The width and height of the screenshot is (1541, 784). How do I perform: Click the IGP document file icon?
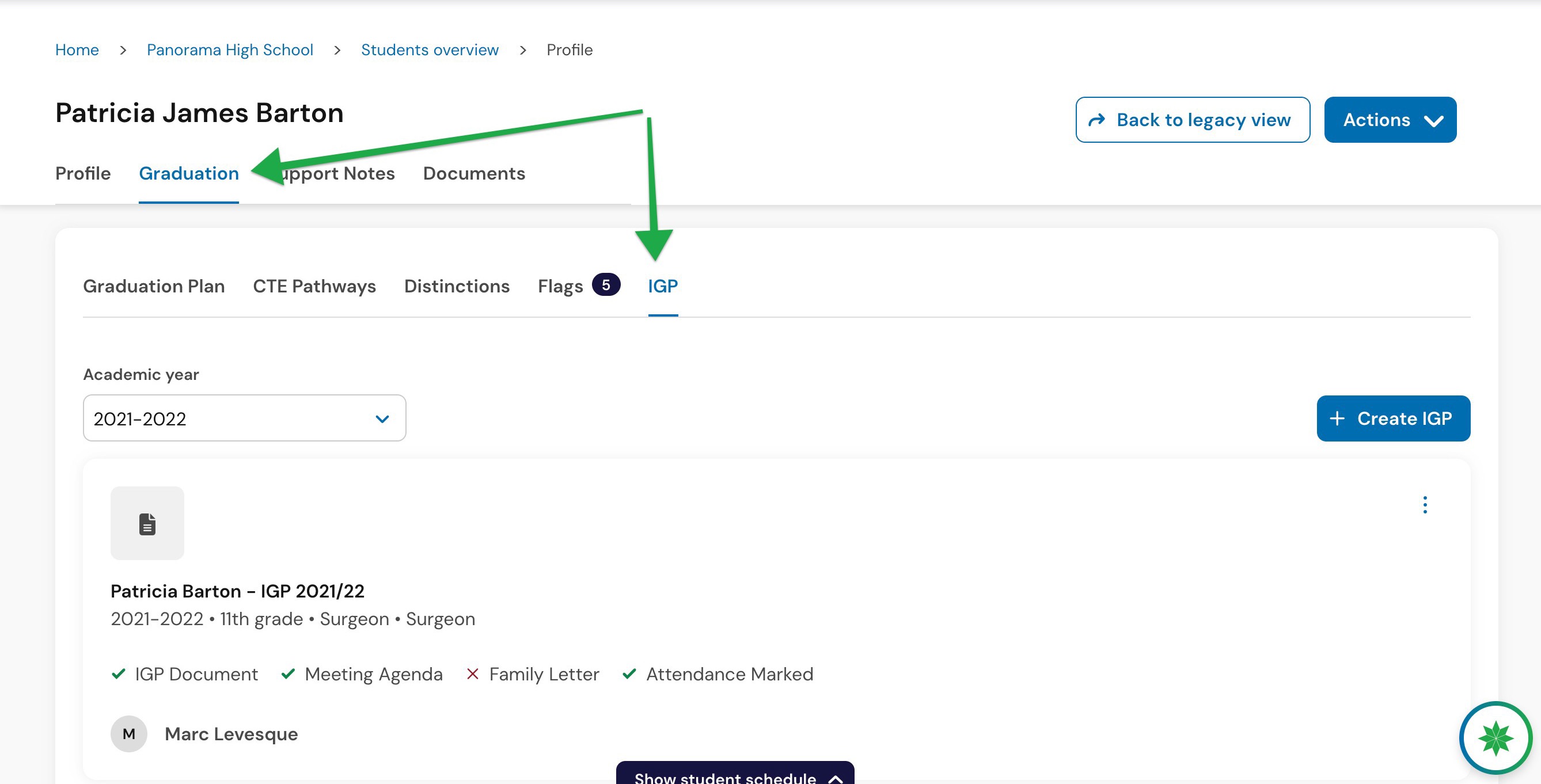point(147,523)
